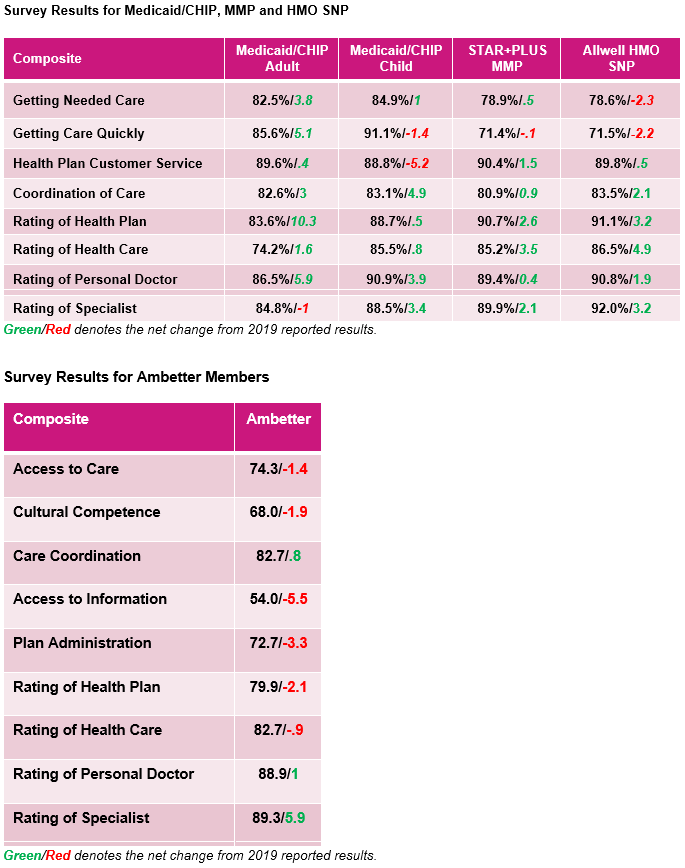The image size is (685, 868).
Task: Select the 89.3/5.9 Rating of Specialist value
Action: 279,818
